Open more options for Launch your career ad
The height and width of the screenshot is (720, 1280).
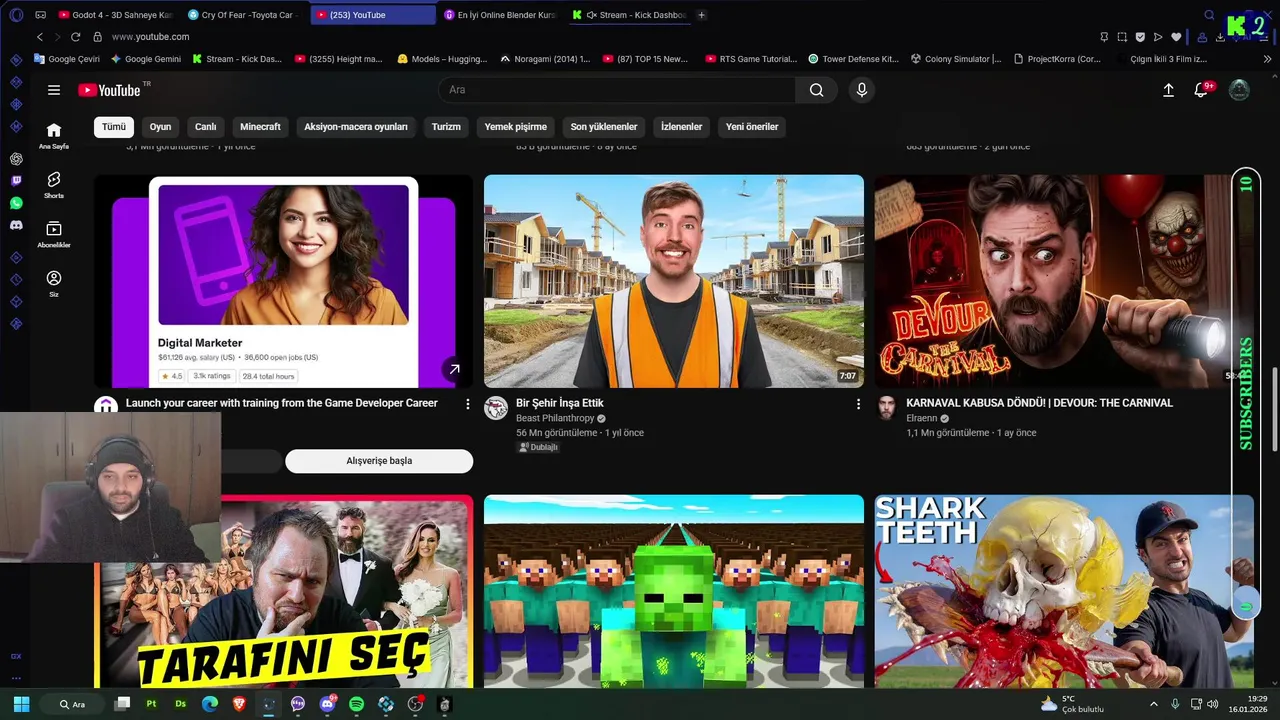(468, 404)
